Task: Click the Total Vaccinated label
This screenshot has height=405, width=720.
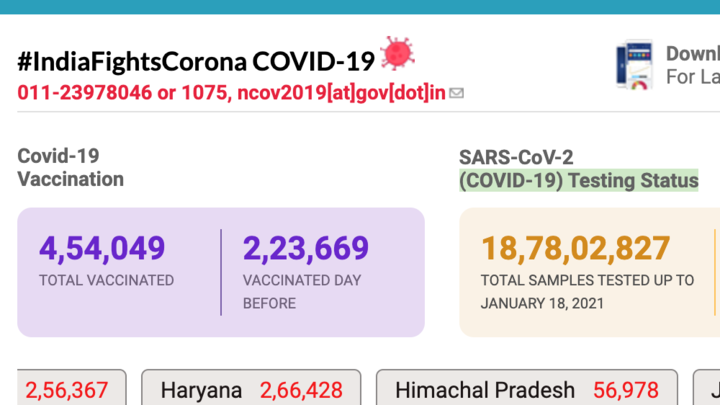Action: coord(106,281)
